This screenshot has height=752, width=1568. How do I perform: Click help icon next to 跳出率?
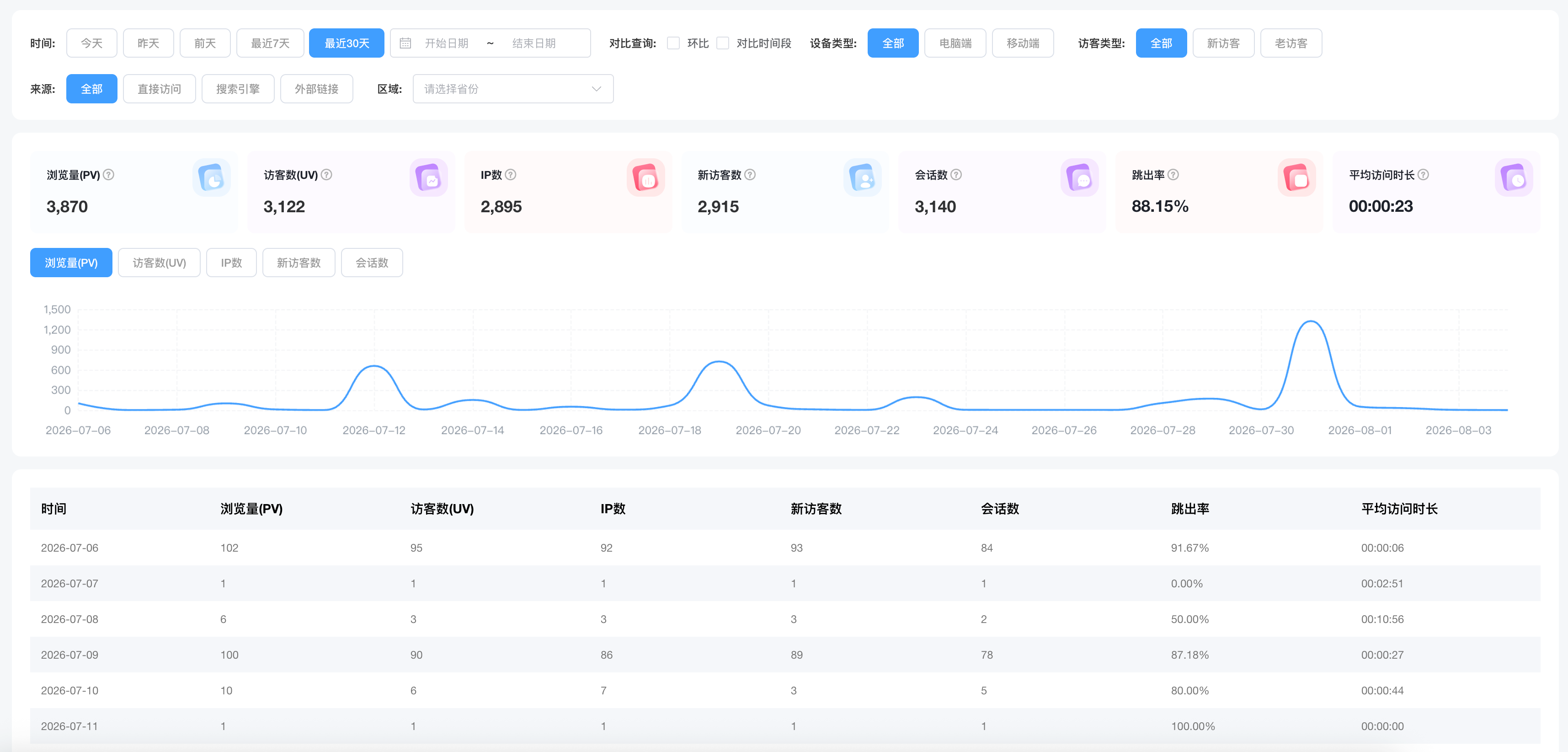(x=1173, y=175)
